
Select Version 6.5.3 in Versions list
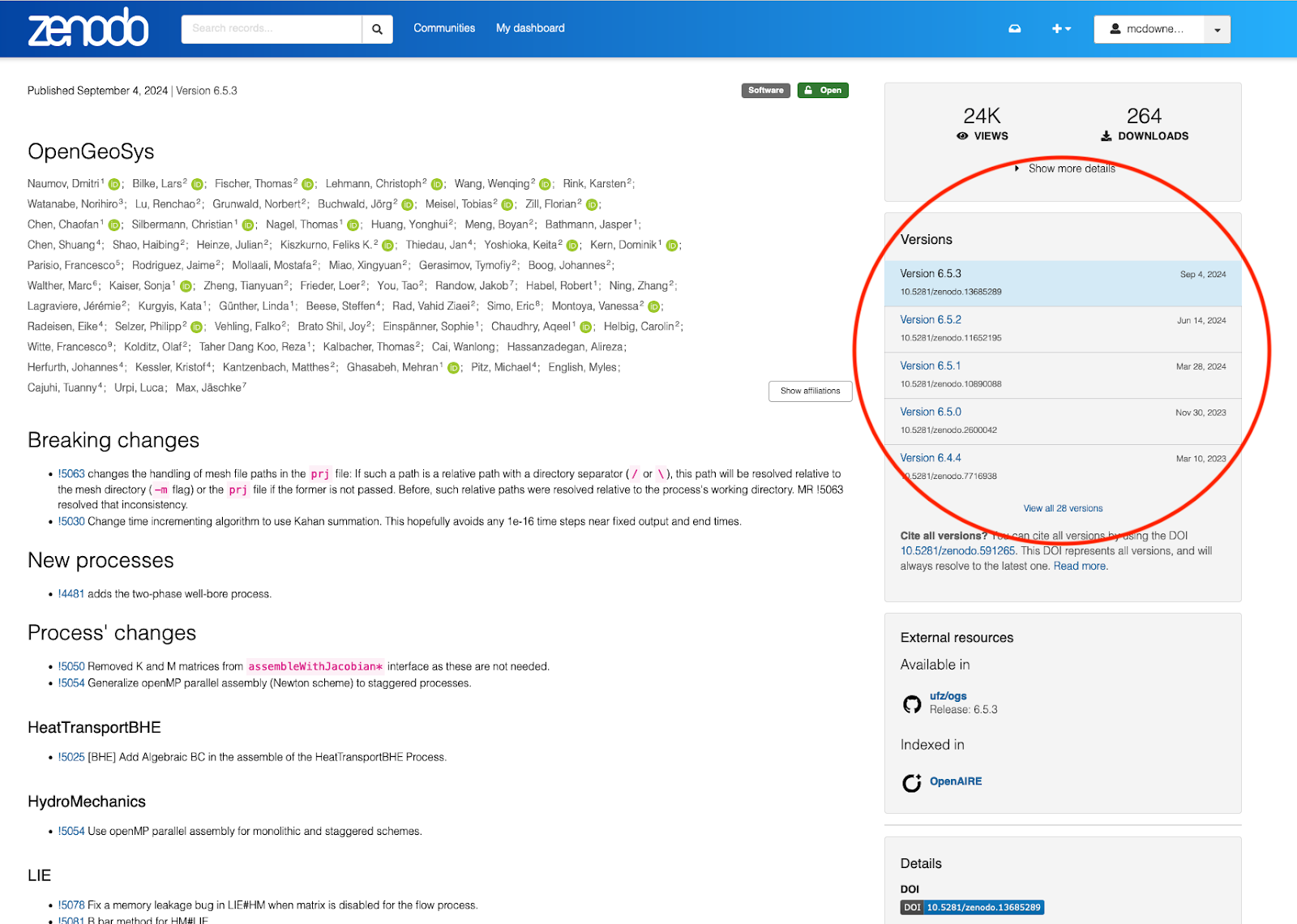(1063, 283)
